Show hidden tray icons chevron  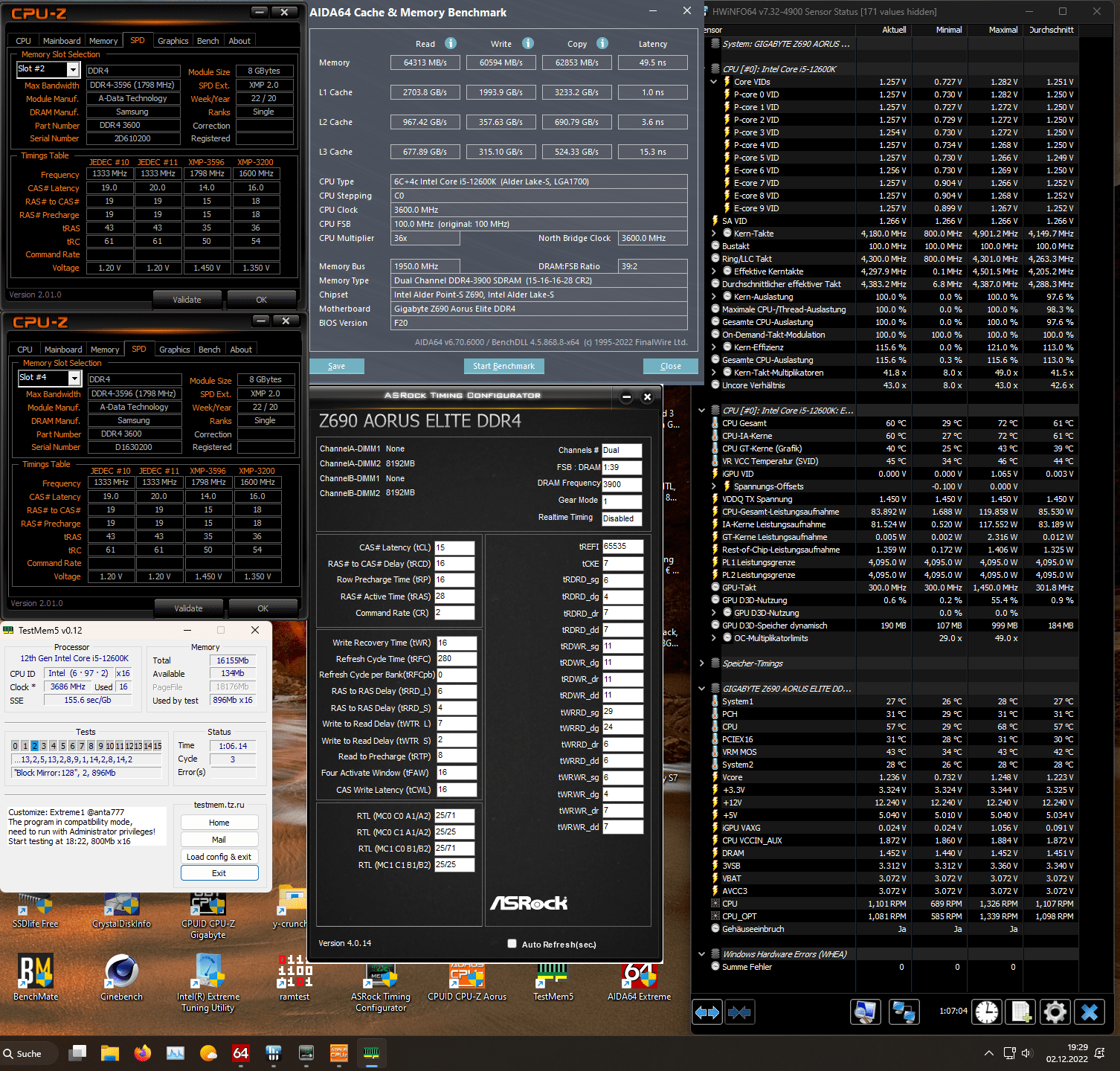(989, 1053)
